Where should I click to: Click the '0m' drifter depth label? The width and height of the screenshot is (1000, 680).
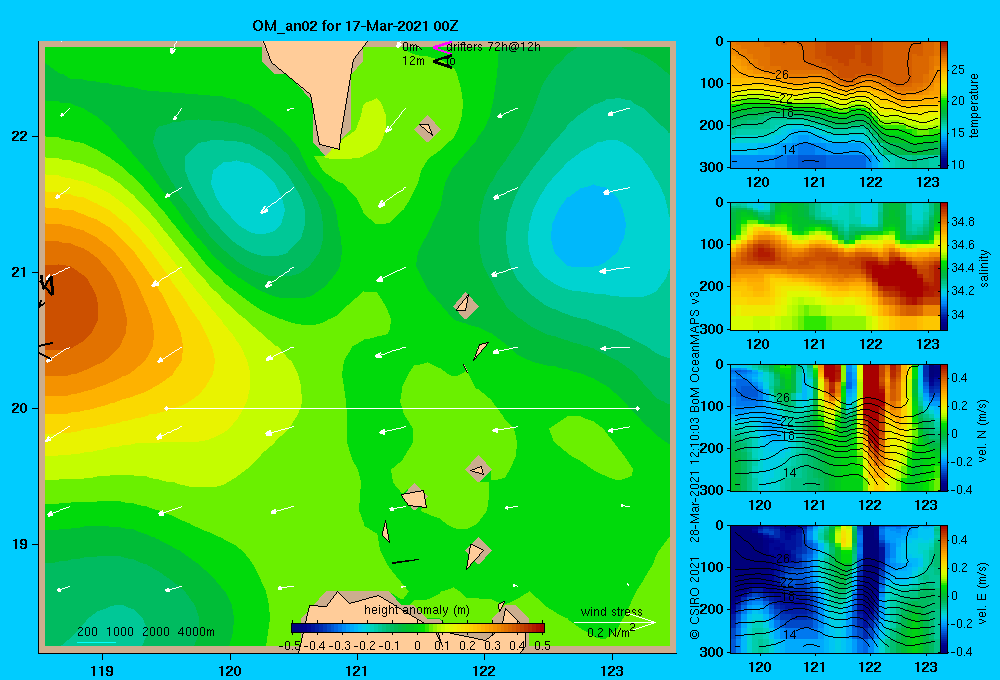[x=410, y=47]
